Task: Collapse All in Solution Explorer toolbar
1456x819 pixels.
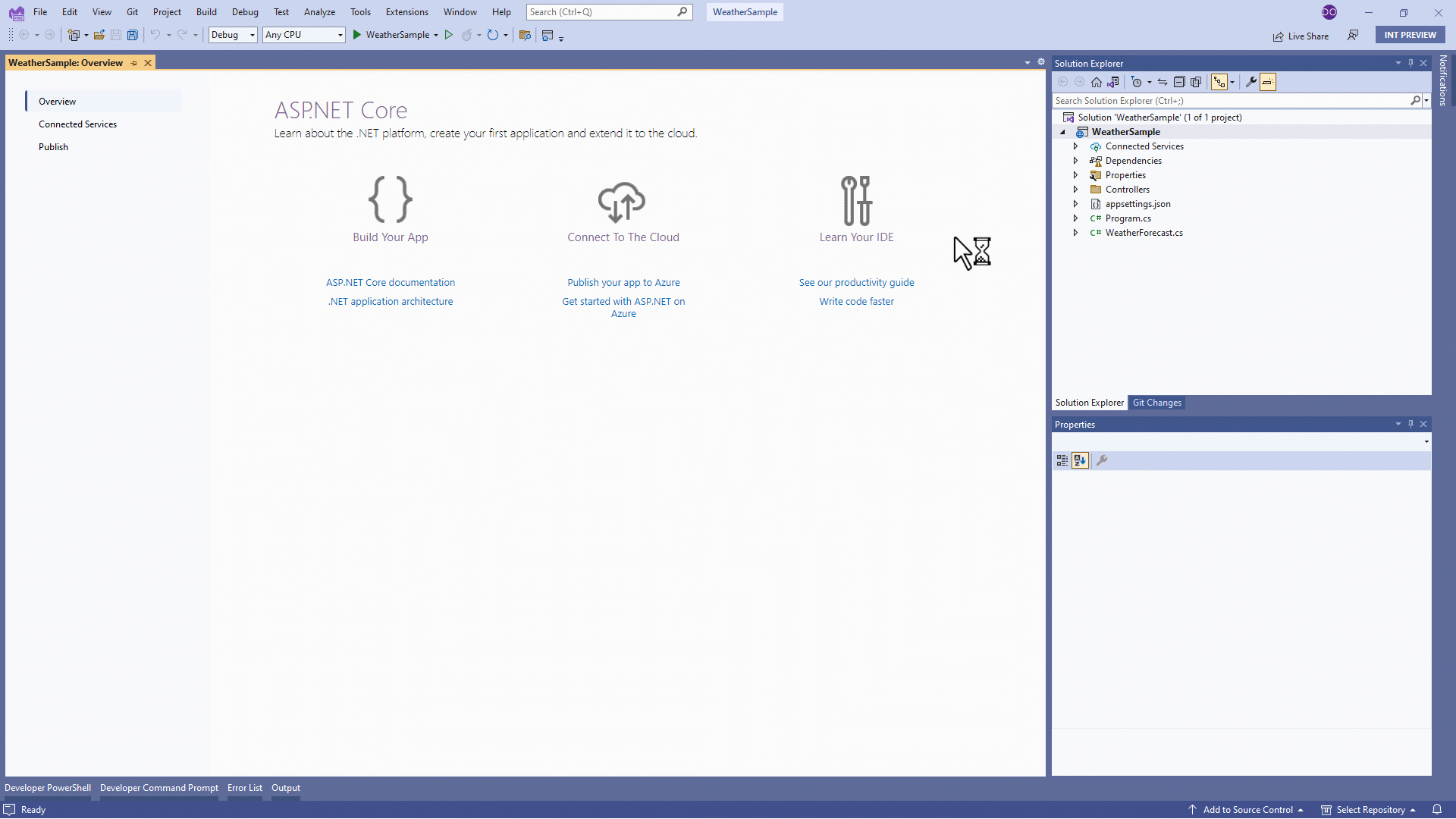Action: [1179, 82]
